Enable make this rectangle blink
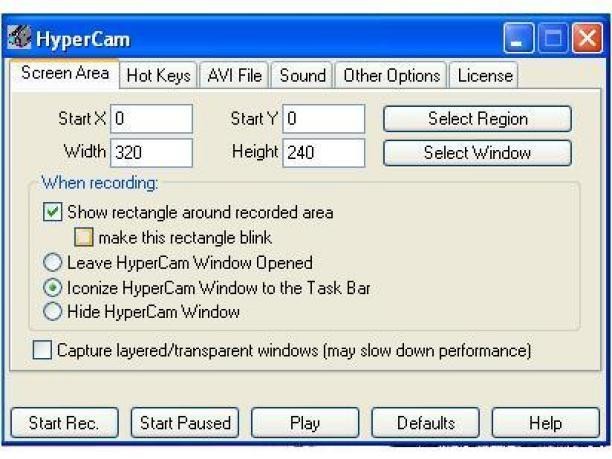Image resolution: width=612 pixels, height=459 pixels. [x=84, y=237]
